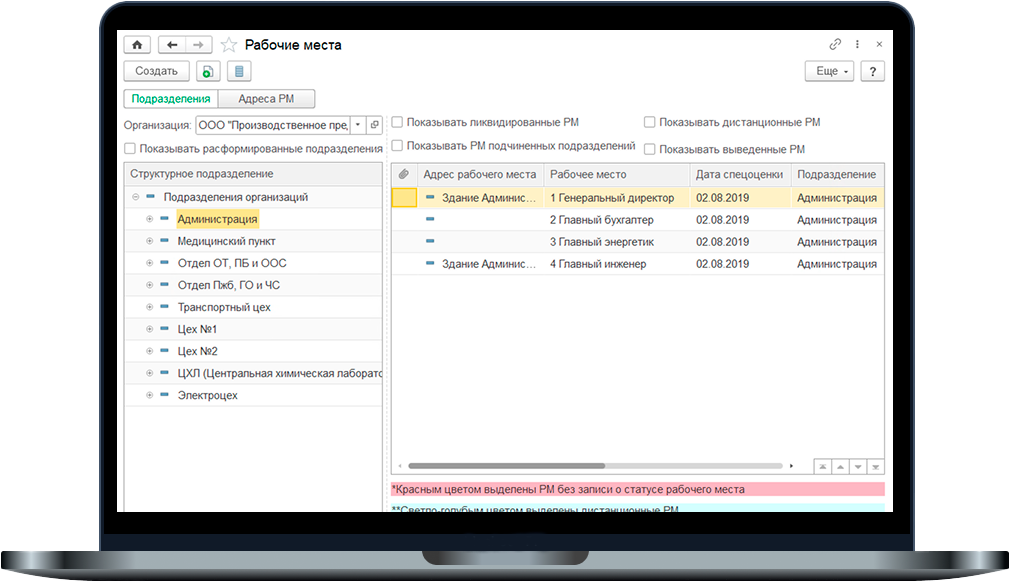This screenshot has width=1010, height=583.
Task: Expand Отдел ОТ, ПБ и ООС node
Action: click(x=149, y=263)
